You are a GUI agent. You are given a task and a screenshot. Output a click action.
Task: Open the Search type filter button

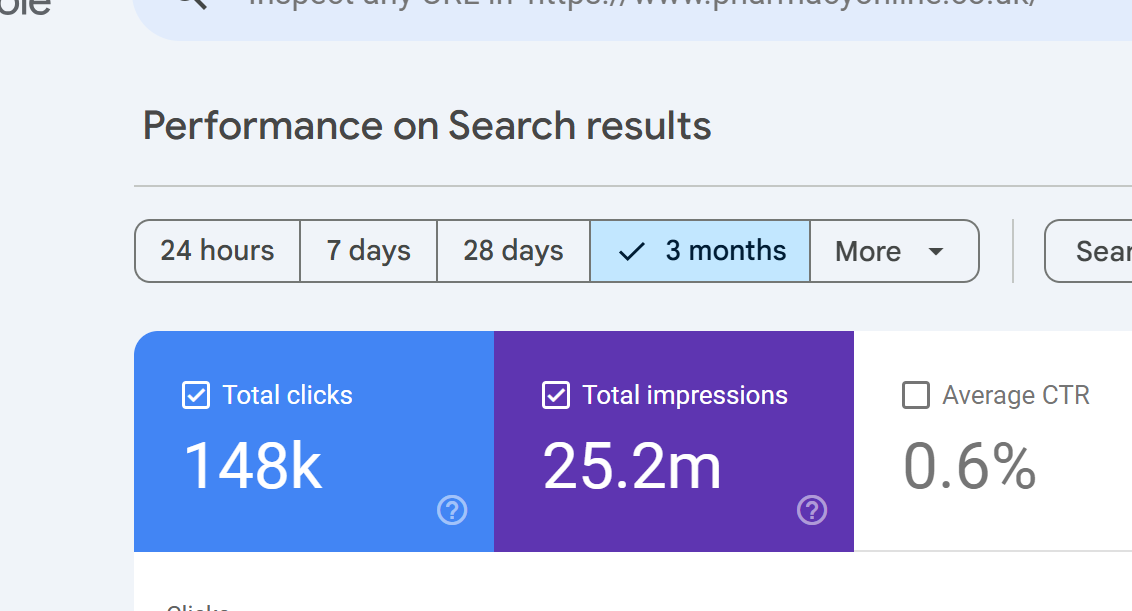1090,251
